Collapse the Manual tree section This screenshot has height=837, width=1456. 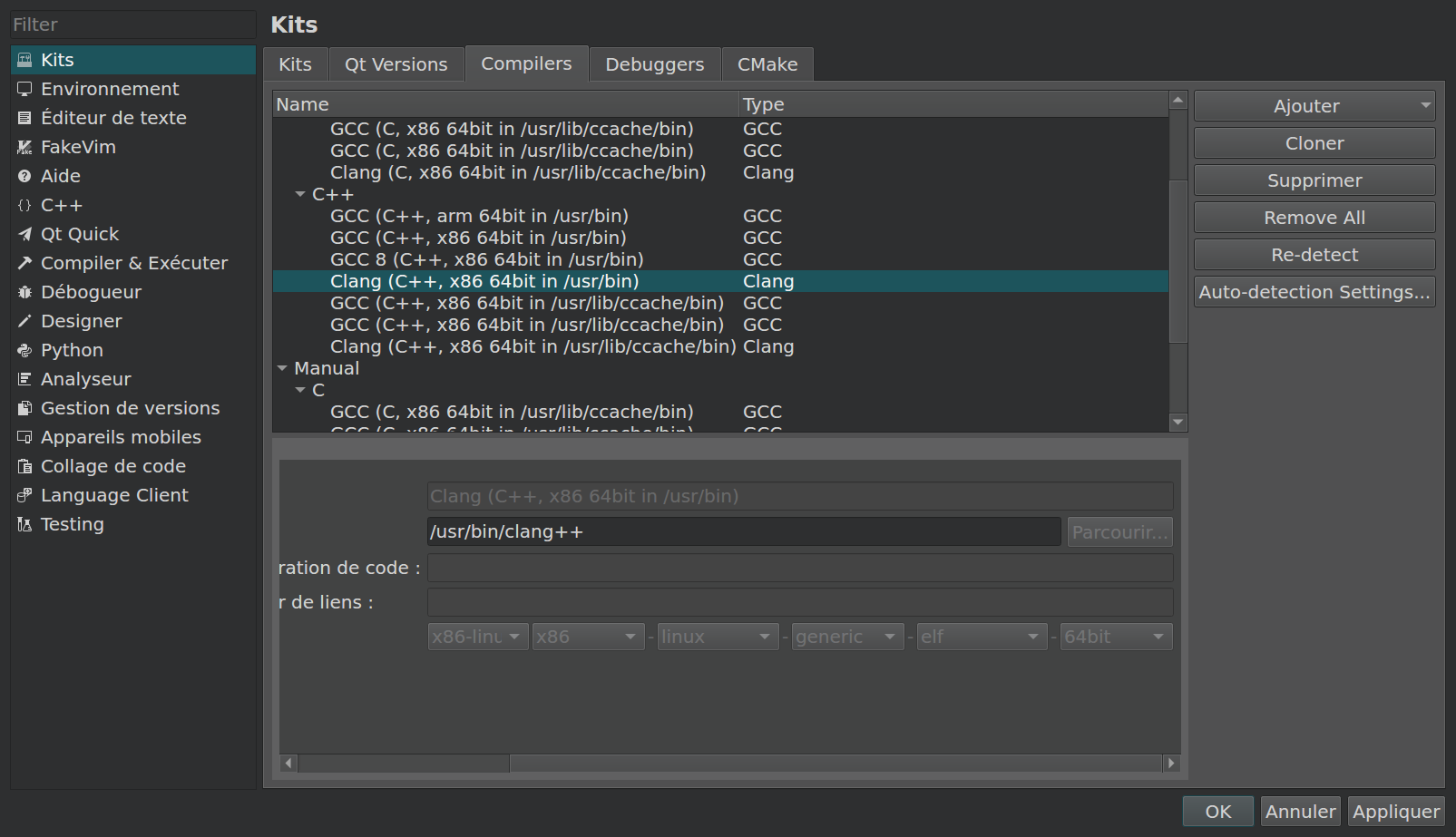282,368
